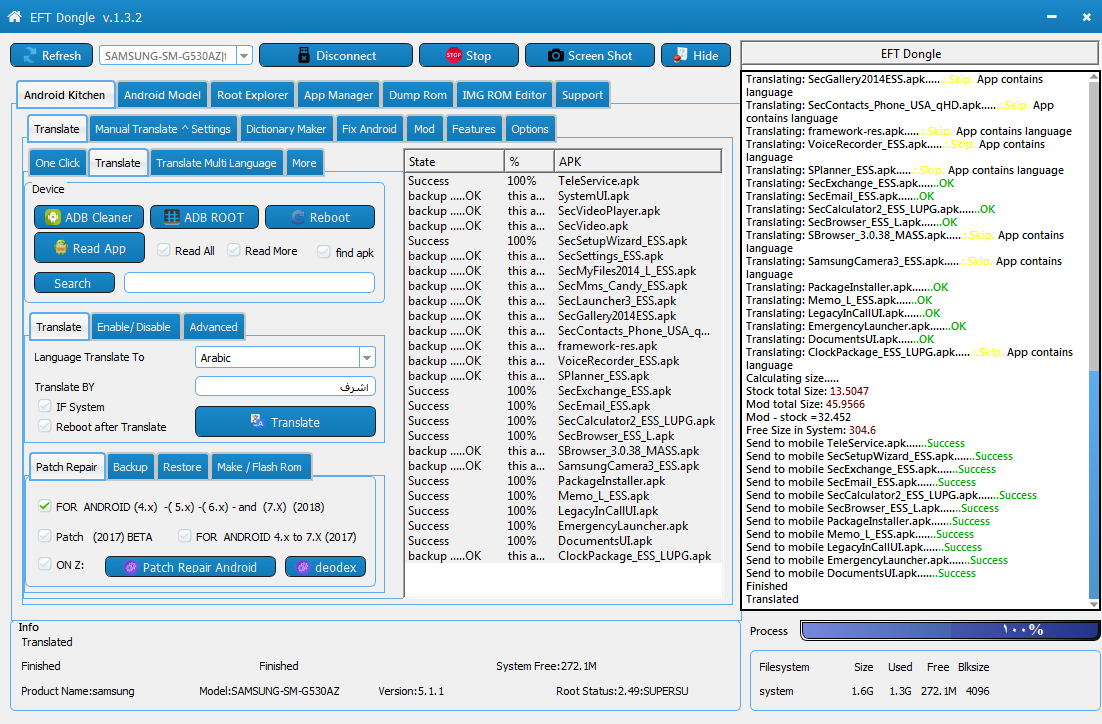Viewport: 1102px width, 724px height.
Task: Enable find apk checkbox
Action: 324,252
